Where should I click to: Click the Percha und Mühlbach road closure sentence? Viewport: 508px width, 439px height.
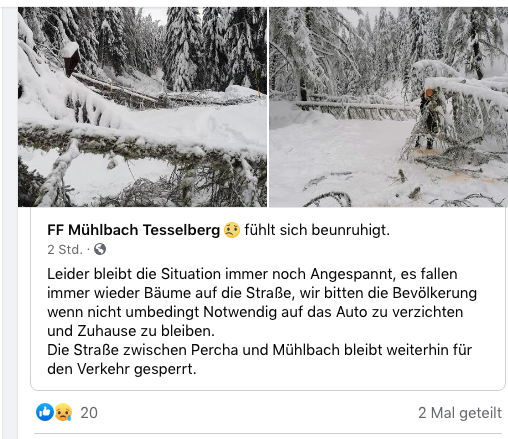(259, 359)
